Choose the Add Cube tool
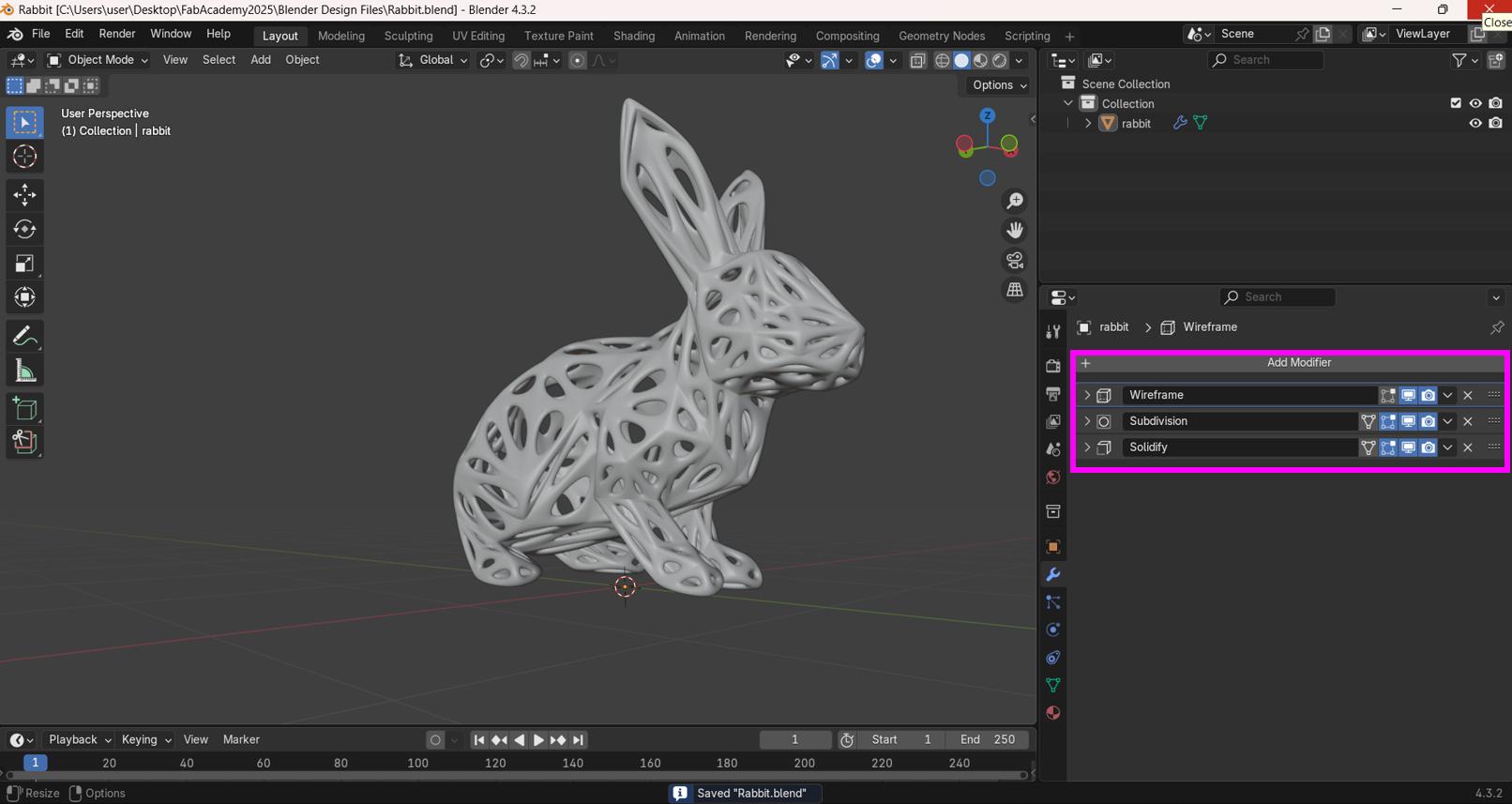The image size is (1512, 804). click(x=24, y=408)
